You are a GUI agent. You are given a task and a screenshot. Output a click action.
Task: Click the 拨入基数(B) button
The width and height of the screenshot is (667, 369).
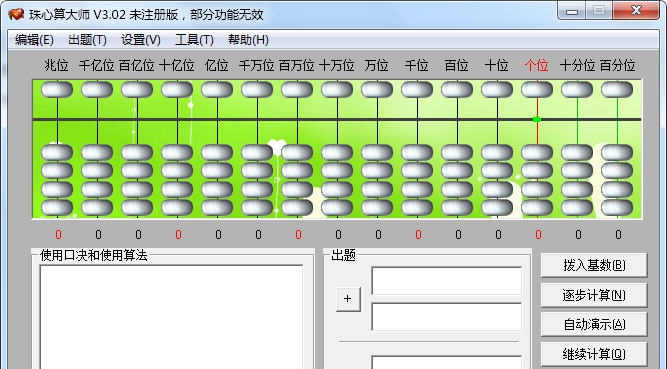(594, 265)
